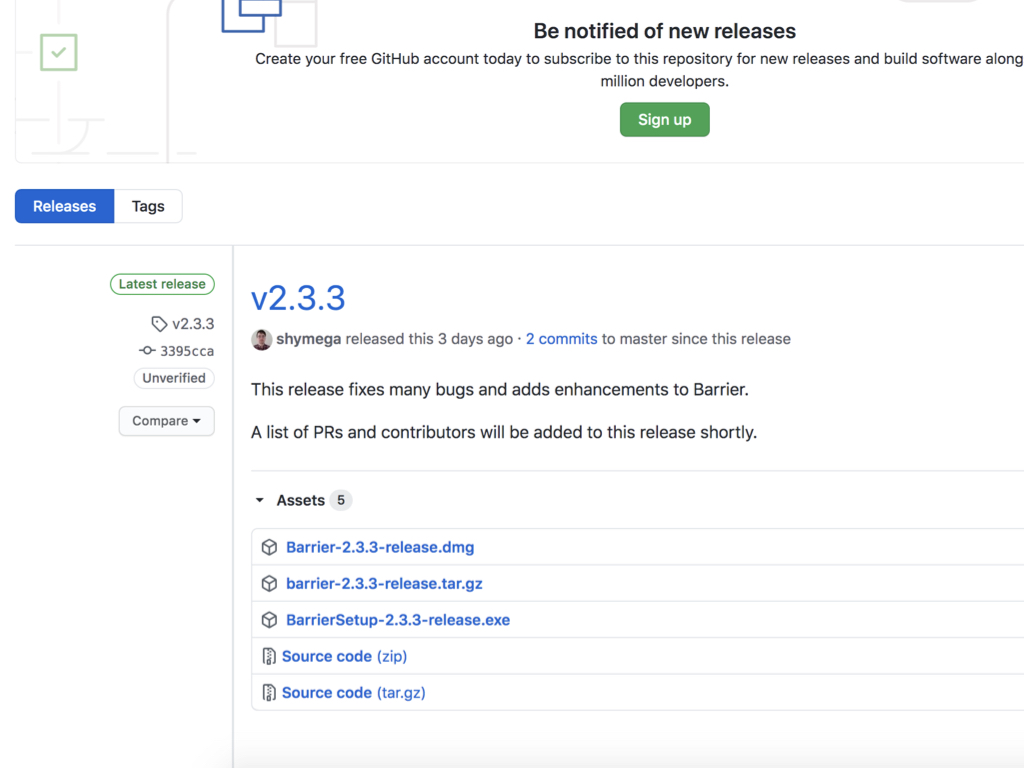Viewport: 1024px width, 768px height.
Task: Click text 'This release fixes many bugs'
Action: coord(362,390)
